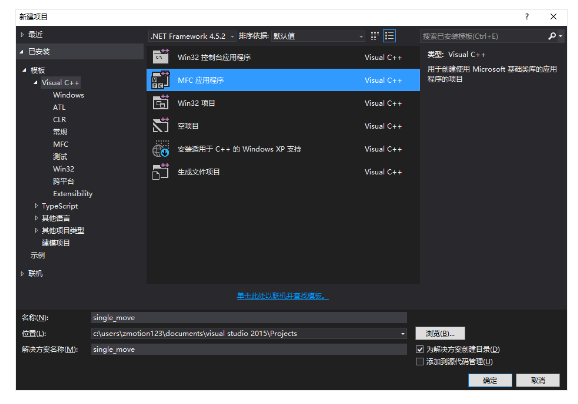Viewport: 578px width, 404px height.
Task: Open the online templates search link
Action: (283, 296)
